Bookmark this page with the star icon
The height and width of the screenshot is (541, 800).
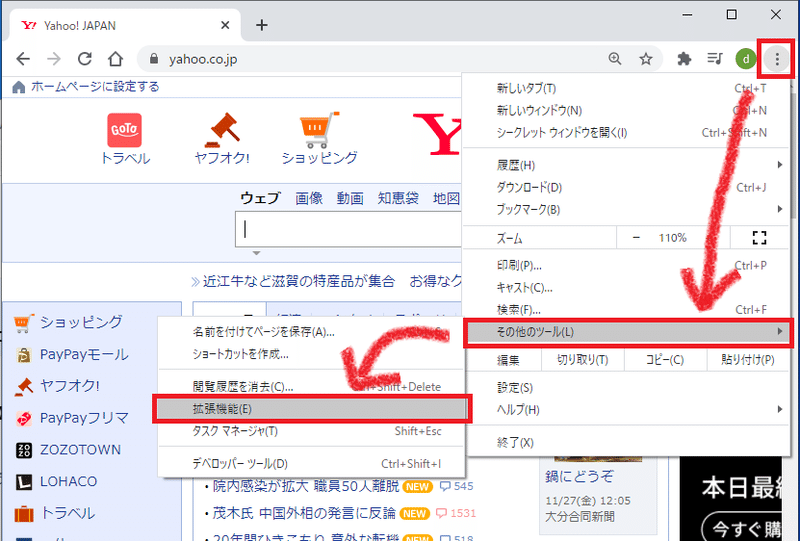coord(645,59)
